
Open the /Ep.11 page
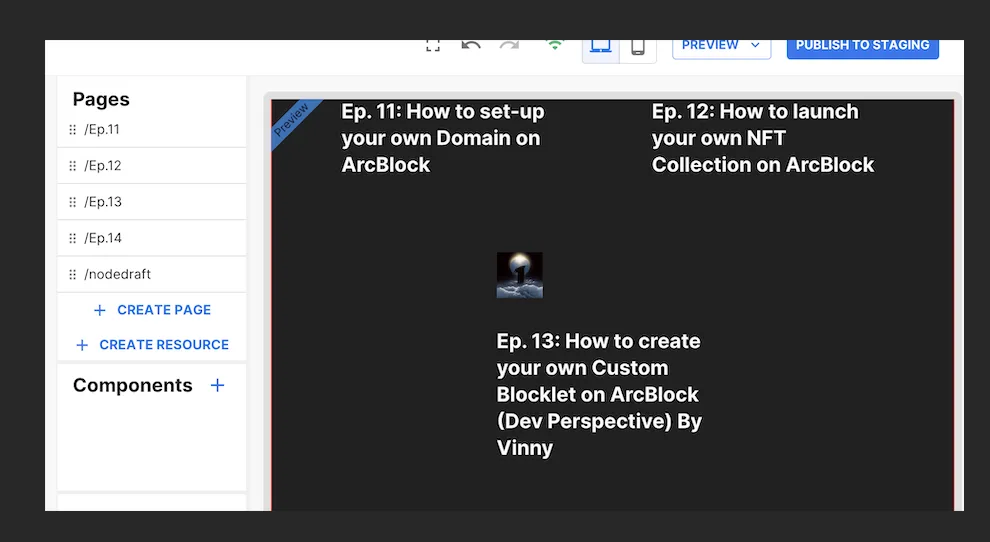(152, 129)
